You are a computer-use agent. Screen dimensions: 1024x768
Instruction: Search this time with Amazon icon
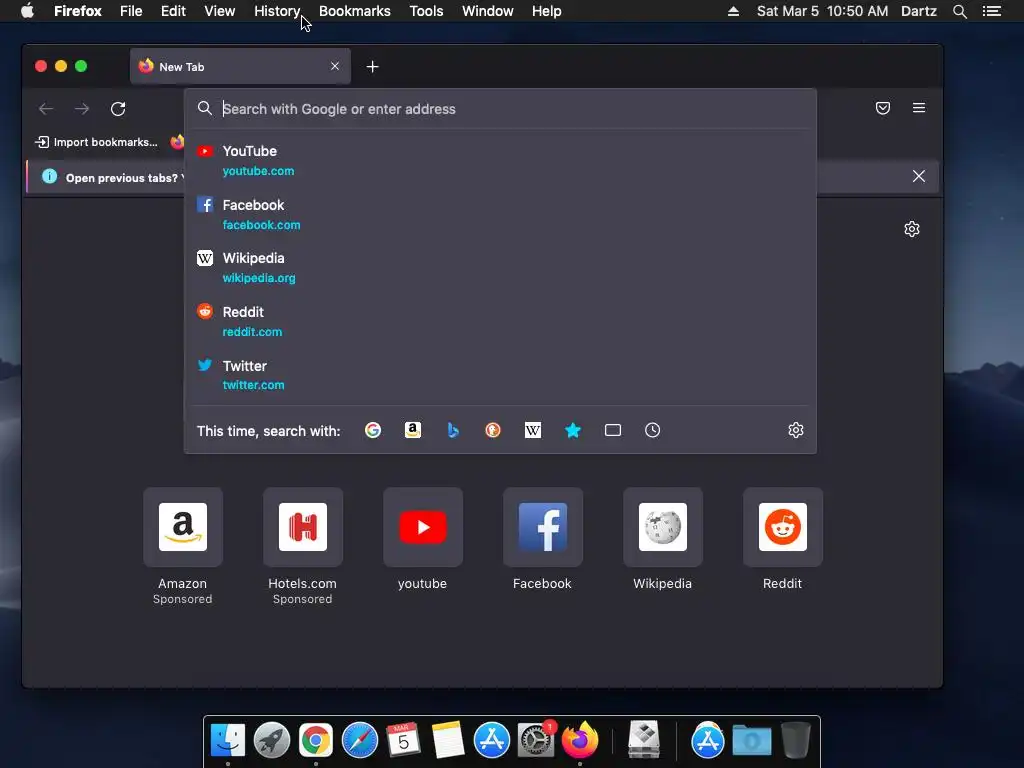coord(413,430)
